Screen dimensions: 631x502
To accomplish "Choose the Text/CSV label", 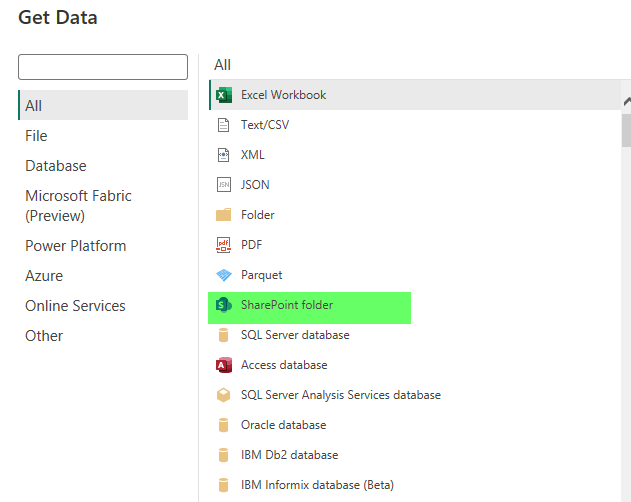I will coord(265,125).
